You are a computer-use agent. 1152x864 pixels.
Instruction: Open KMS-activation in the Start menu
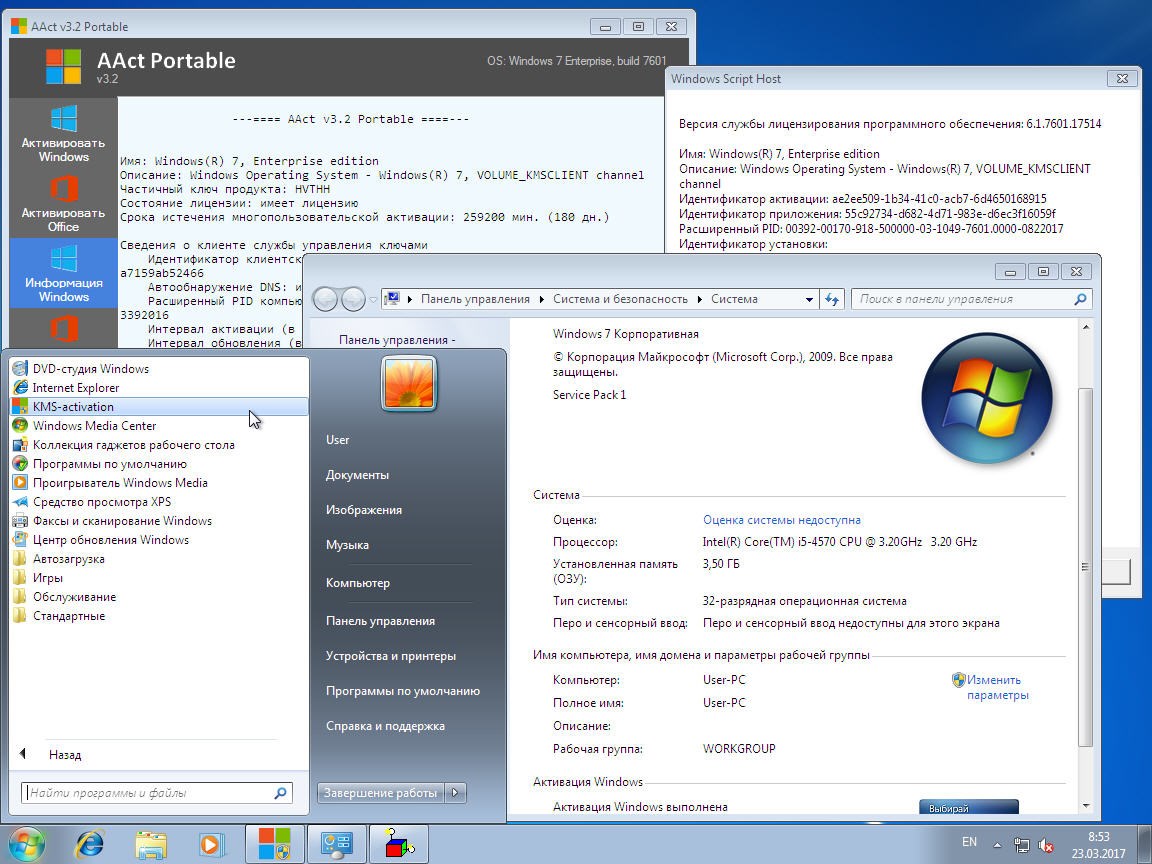[x=158, y=407]
